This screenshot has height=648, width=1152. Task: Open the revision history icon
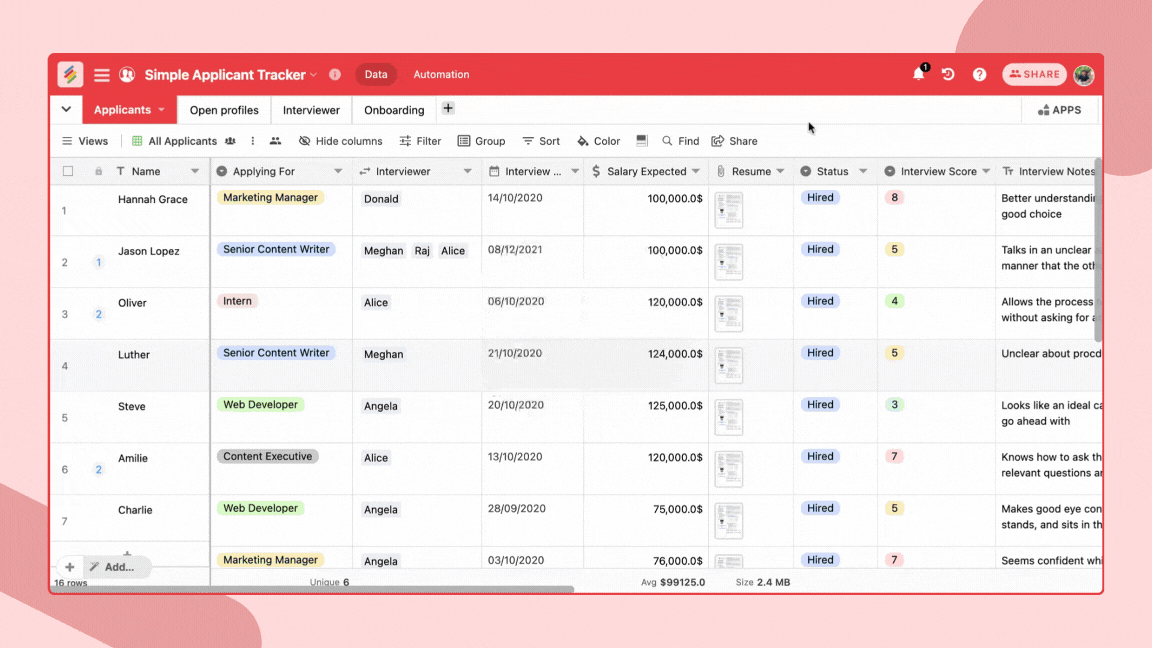948,74
